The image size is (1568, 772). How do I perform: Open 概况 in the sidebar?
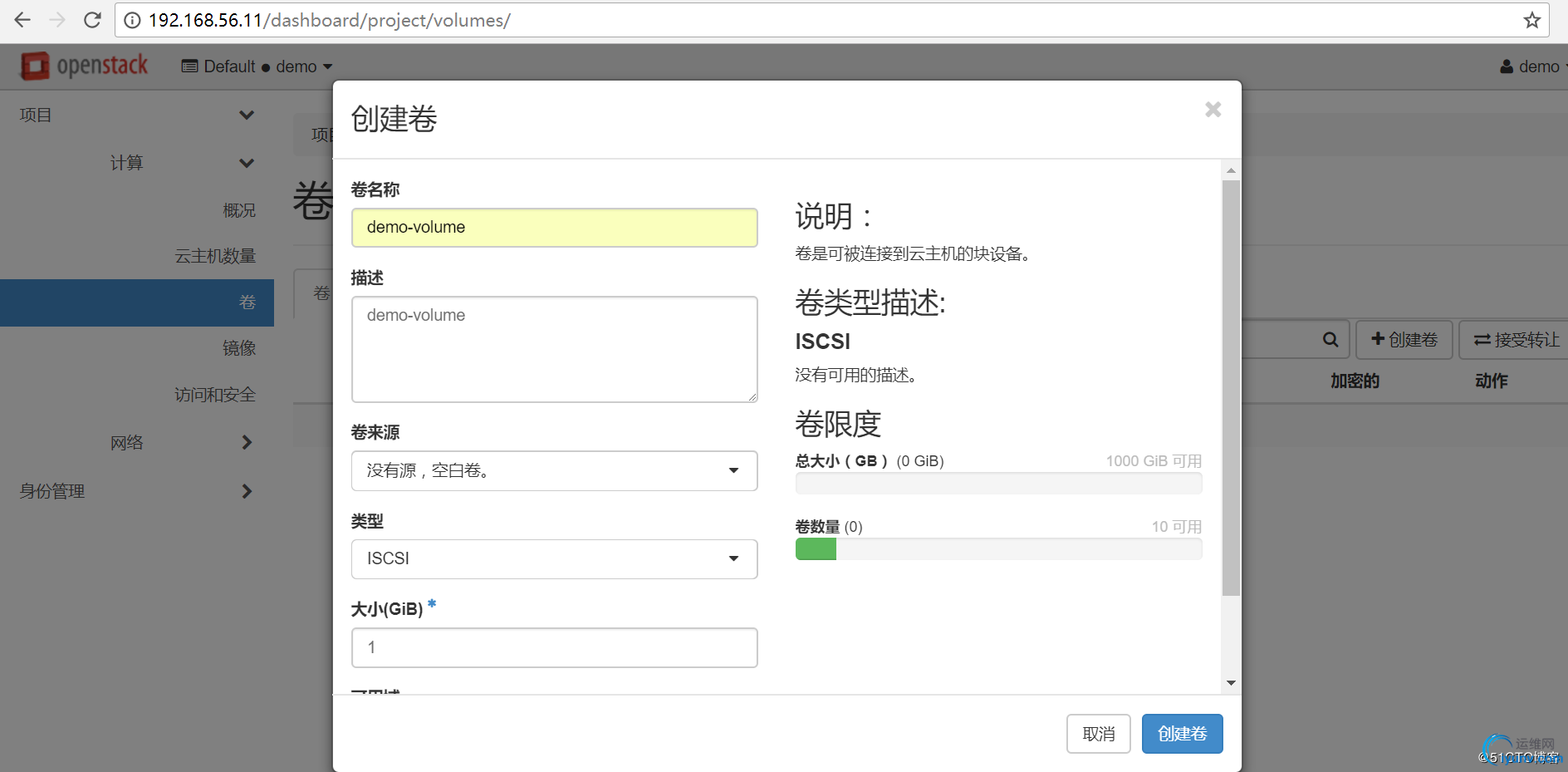point(239,210)
